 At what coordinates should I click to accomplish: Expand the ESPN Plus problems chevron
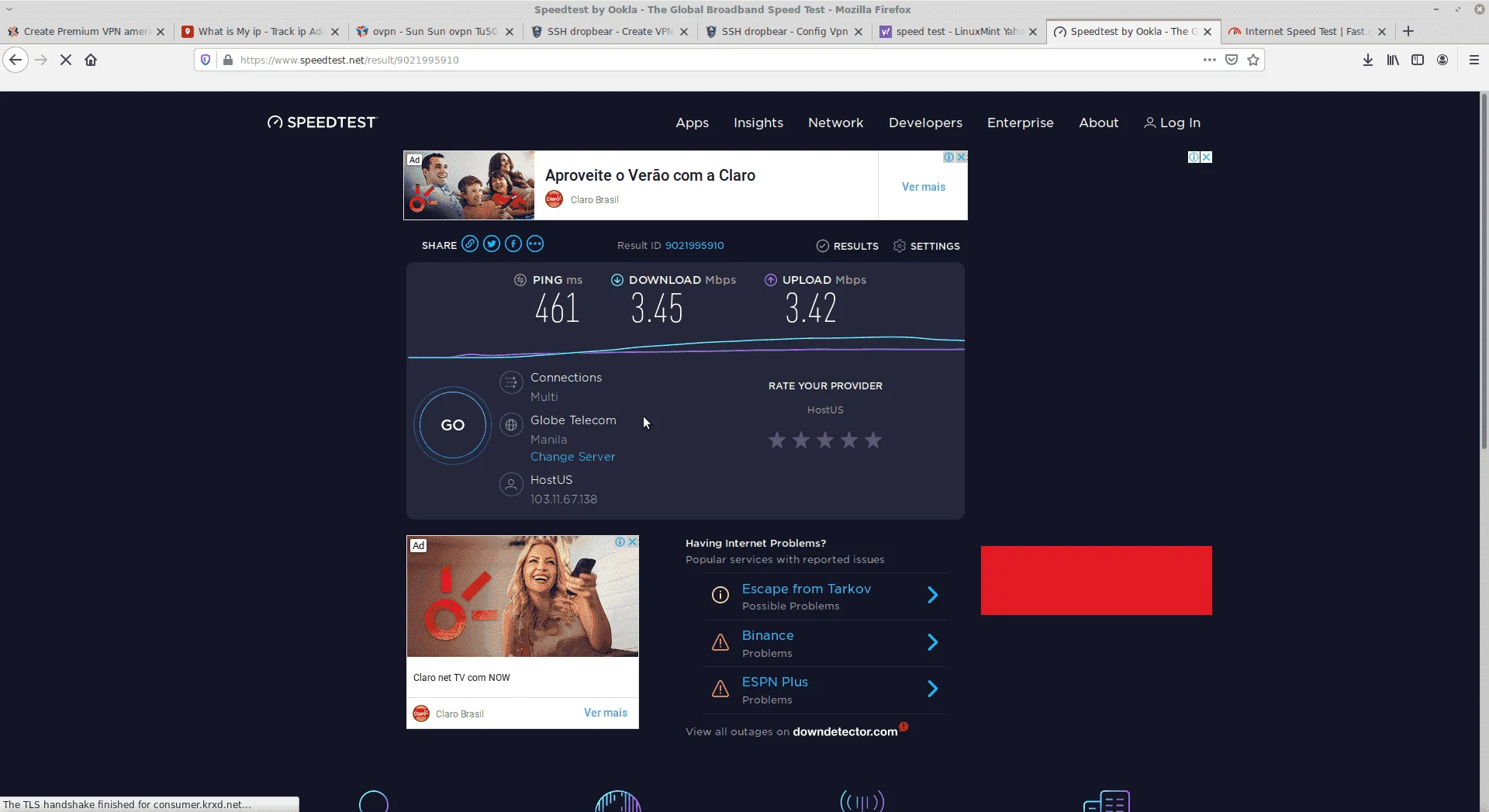933,689
